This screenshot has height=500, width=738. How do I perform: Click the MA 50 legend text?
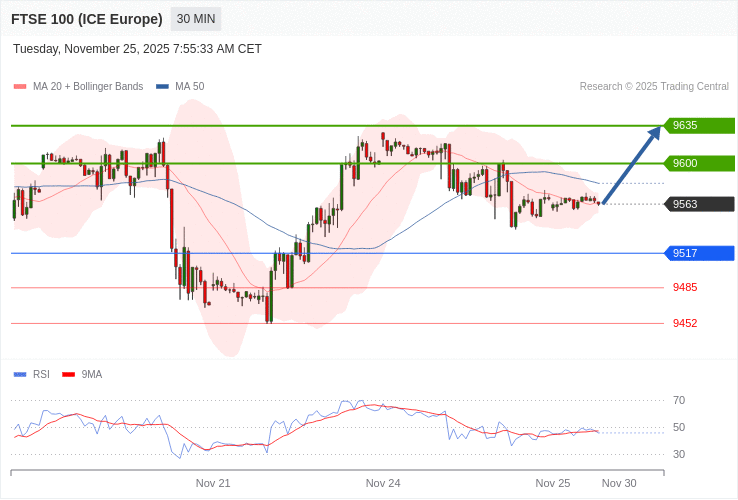pyautogui.click(x=190, y=87)
